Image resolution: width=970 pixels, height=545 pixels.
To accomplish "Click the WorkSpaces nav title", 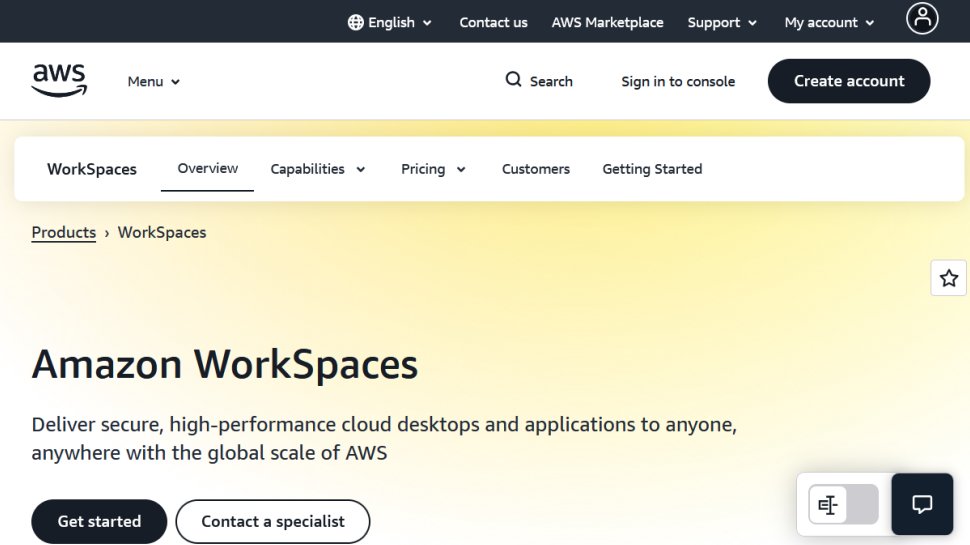I will 92,169.
